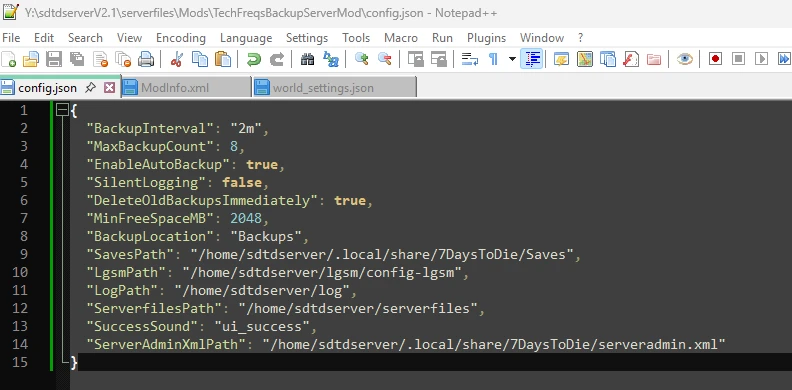Click the Paste clipboard icon
792x390 pixels.
click(223, 59)
